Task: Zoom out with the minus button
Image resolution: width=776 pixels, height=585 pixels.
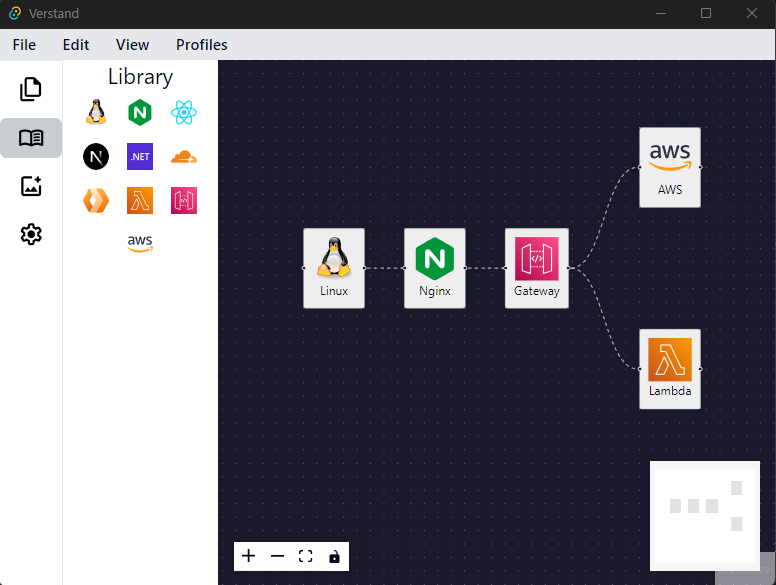Action: 277,556
